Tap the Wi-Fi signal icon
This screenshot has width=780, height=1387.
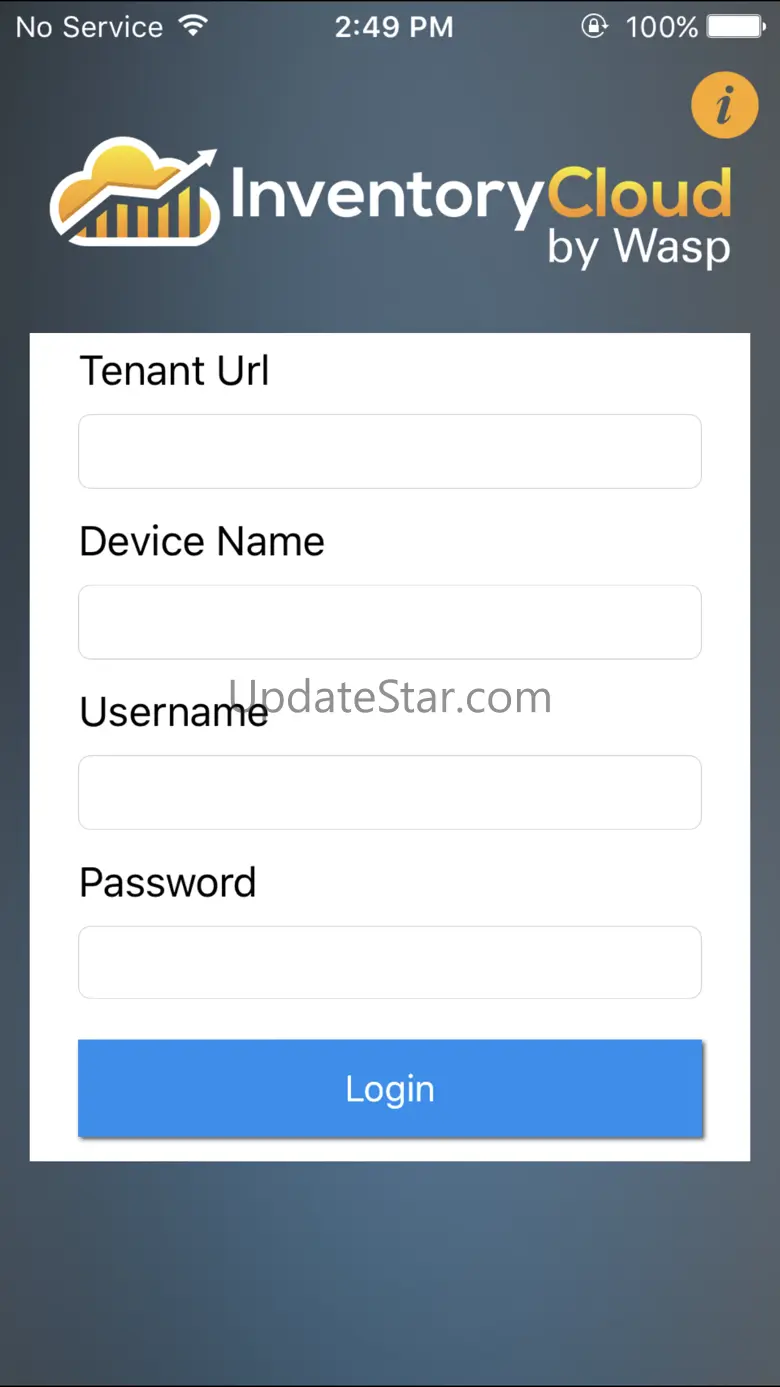(x=194, y=26)
